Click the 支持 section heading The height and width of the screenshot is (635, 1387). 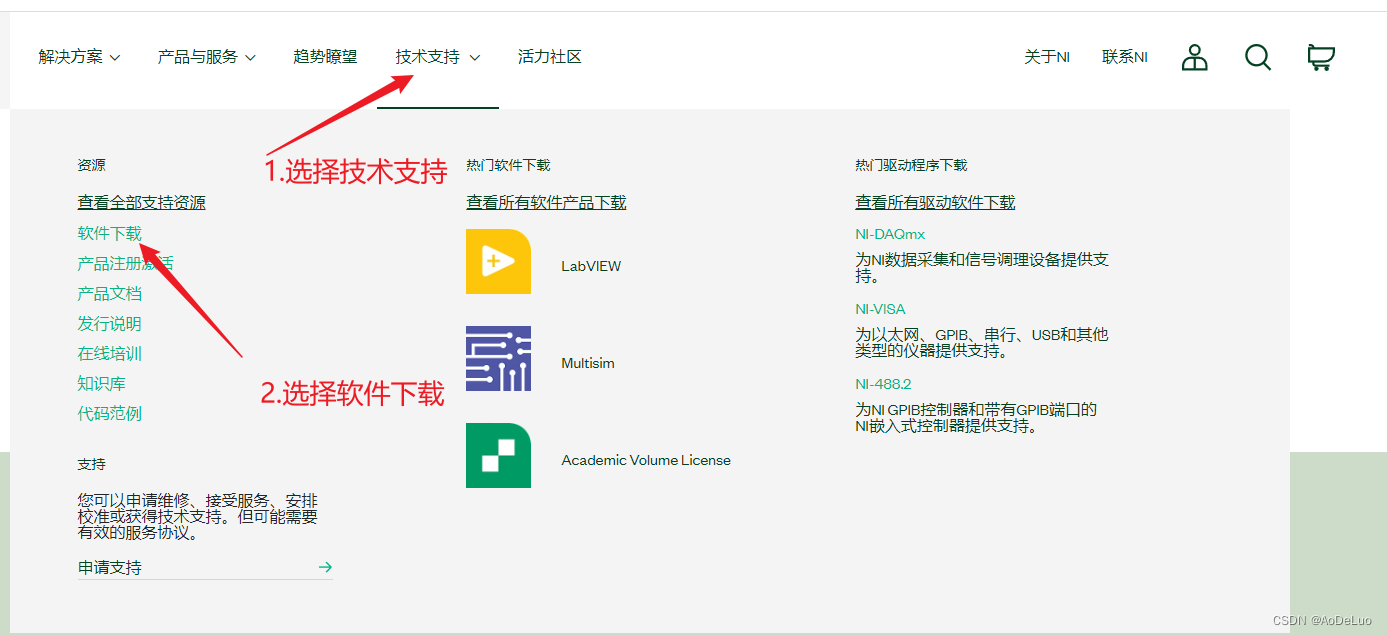(92, 464)
